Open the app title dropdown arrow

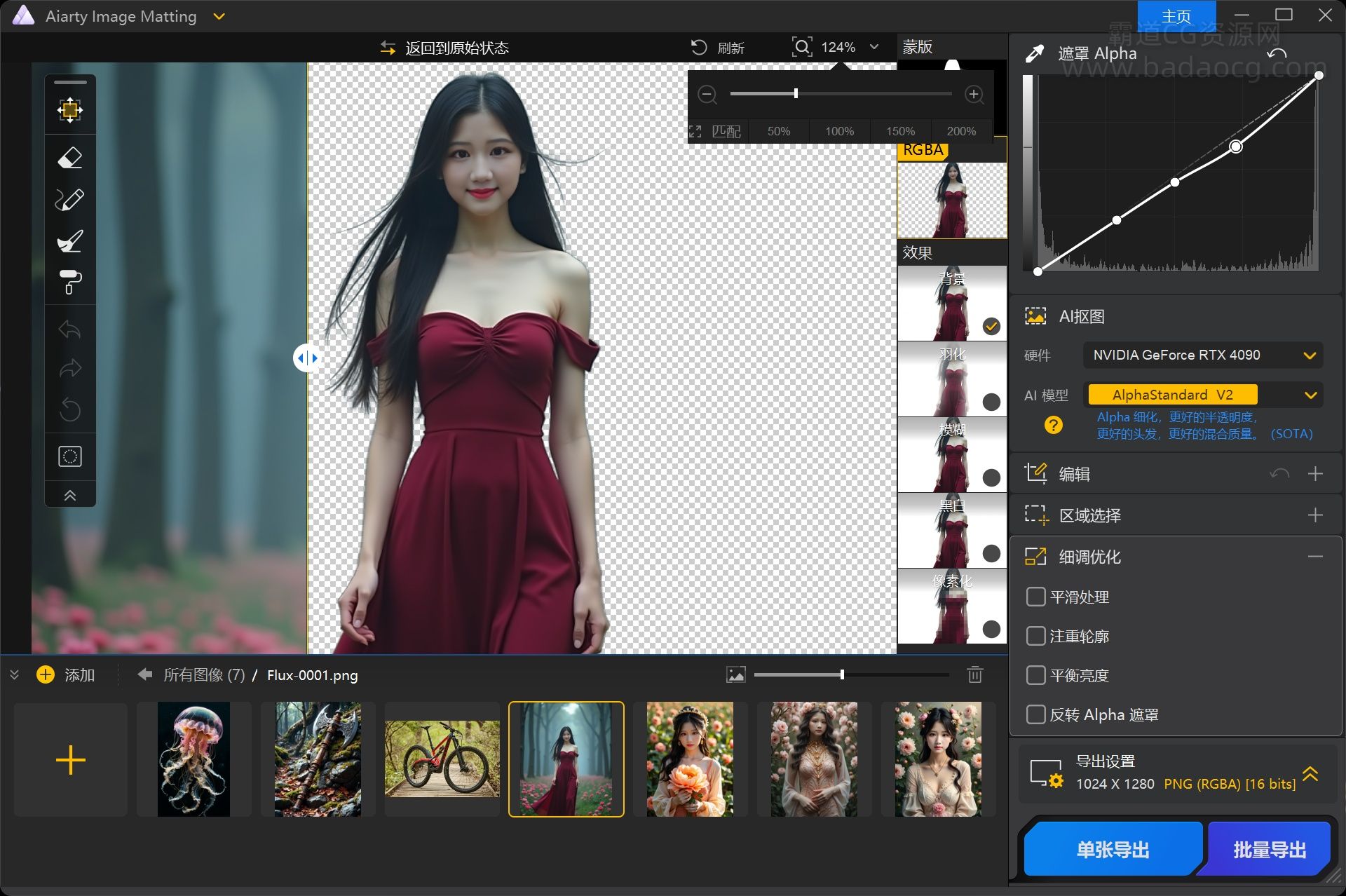219,16
